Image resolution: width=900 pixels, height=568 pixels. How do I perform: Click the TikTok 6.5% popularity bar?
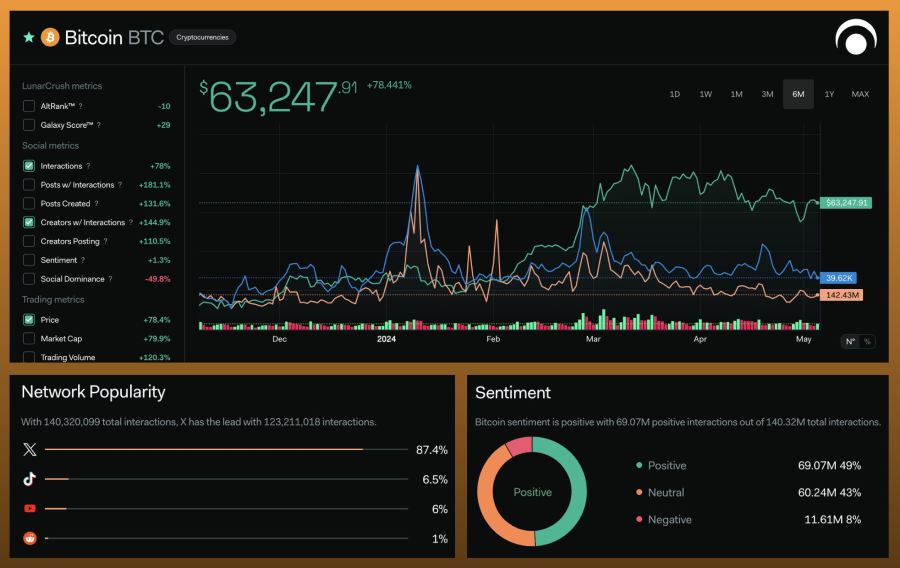click(x=226, y=479)
